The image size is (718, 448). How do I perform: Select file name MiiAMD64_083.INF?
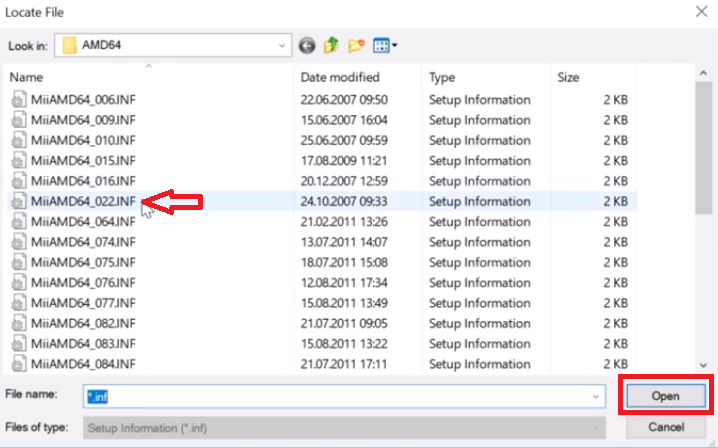click(83, 343)
